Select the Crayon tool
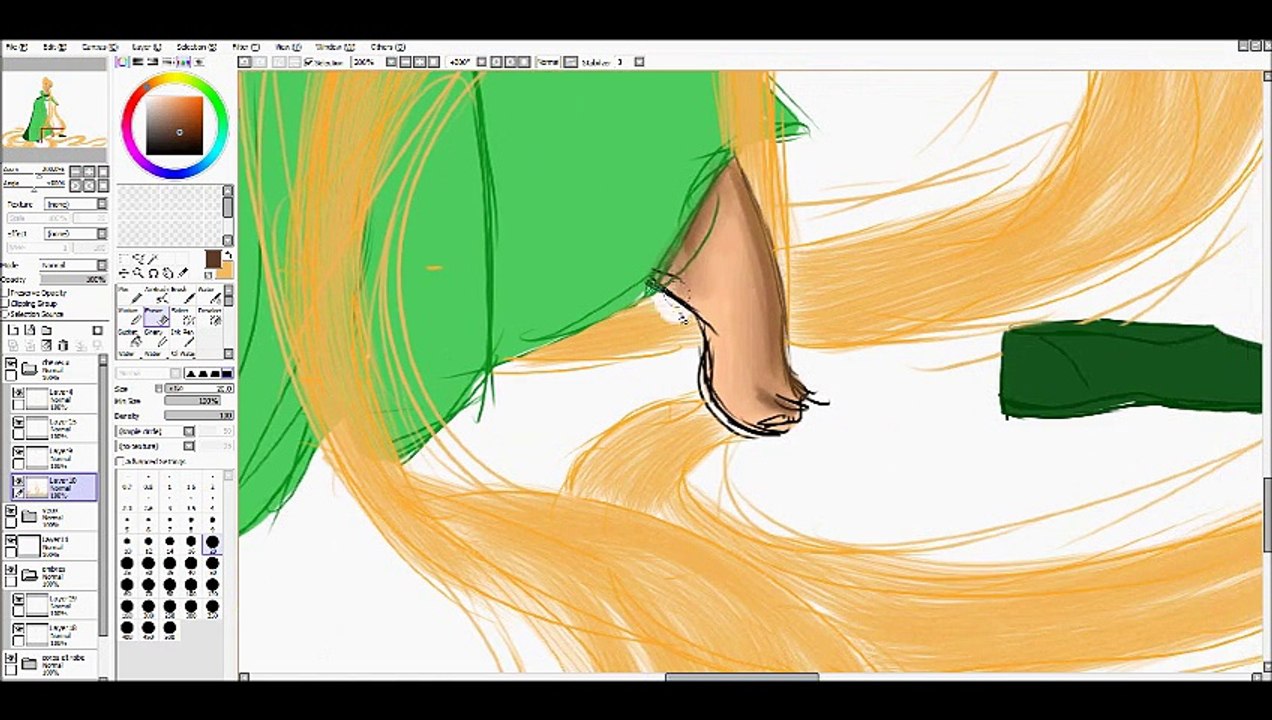Image resolution: width=1272 pixels, height=720 pixels. pos(156,338)
